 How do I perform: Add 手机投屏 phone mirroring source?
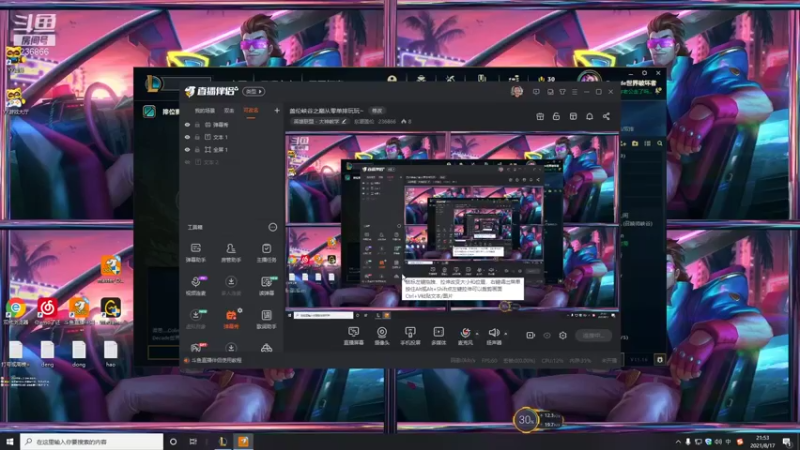(410, 336)
